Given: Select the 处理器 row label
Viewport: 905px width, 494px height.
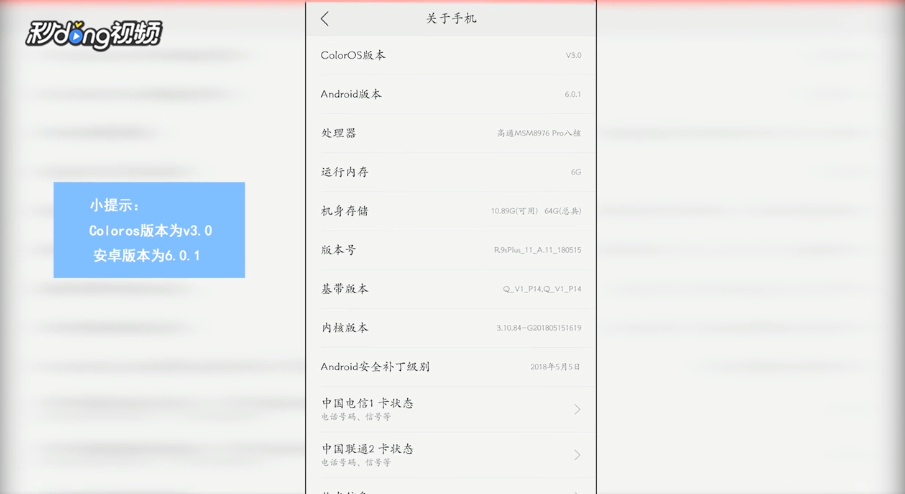Looking at the screenshot, I should [338, 133].
